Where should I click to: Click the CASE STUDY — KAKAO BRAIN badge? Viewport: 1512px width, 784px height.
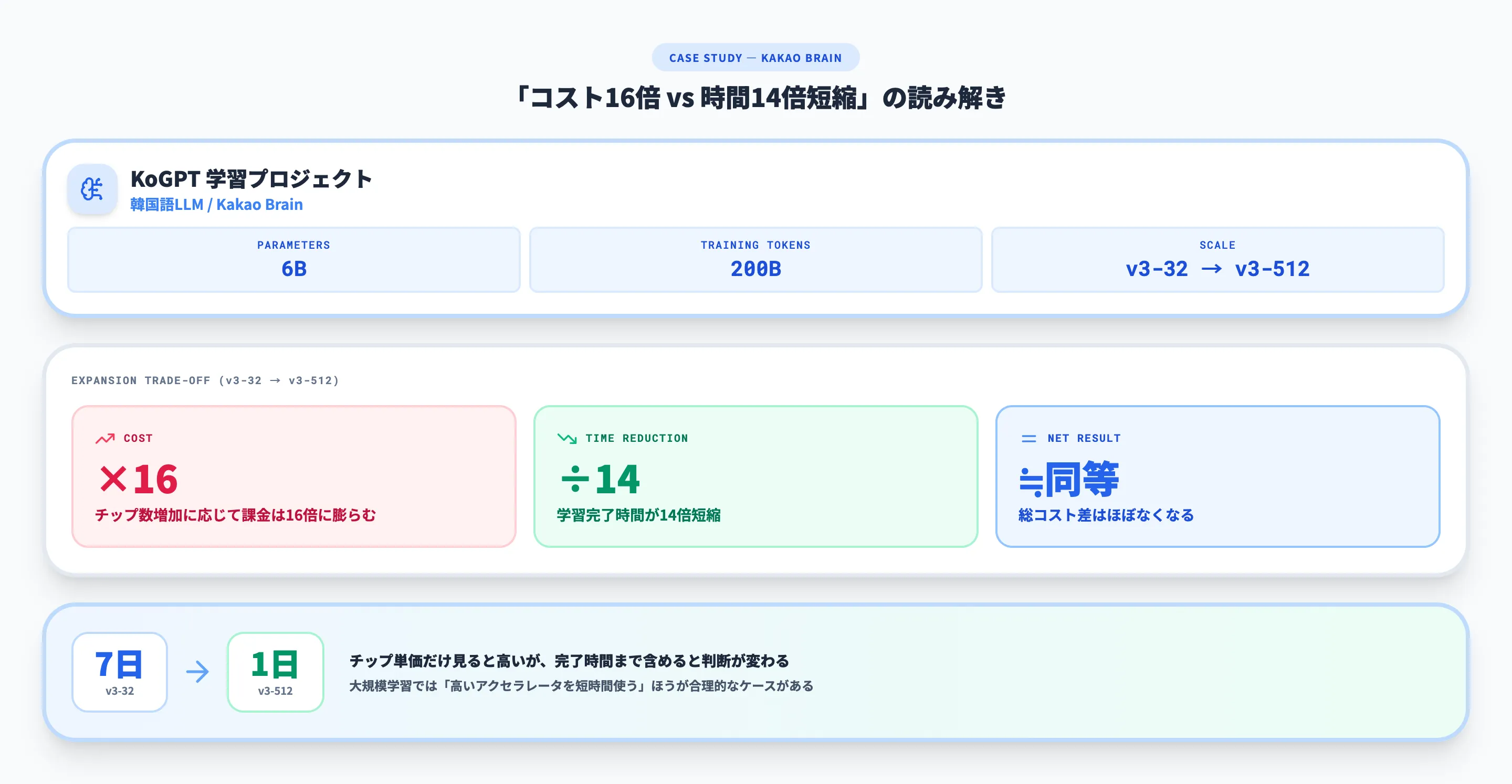tap(755, 57)
